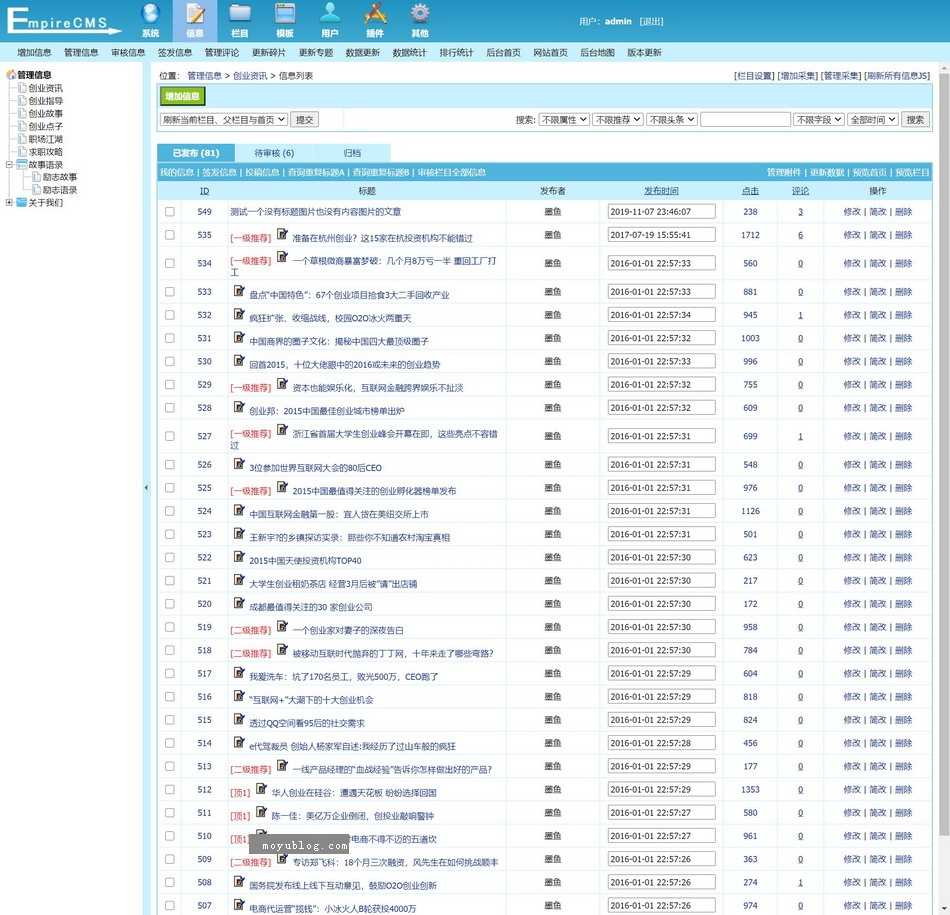Viewport: 950px width, 915px height.
Task: Check the box for row 549
Action: pos(170,211)
